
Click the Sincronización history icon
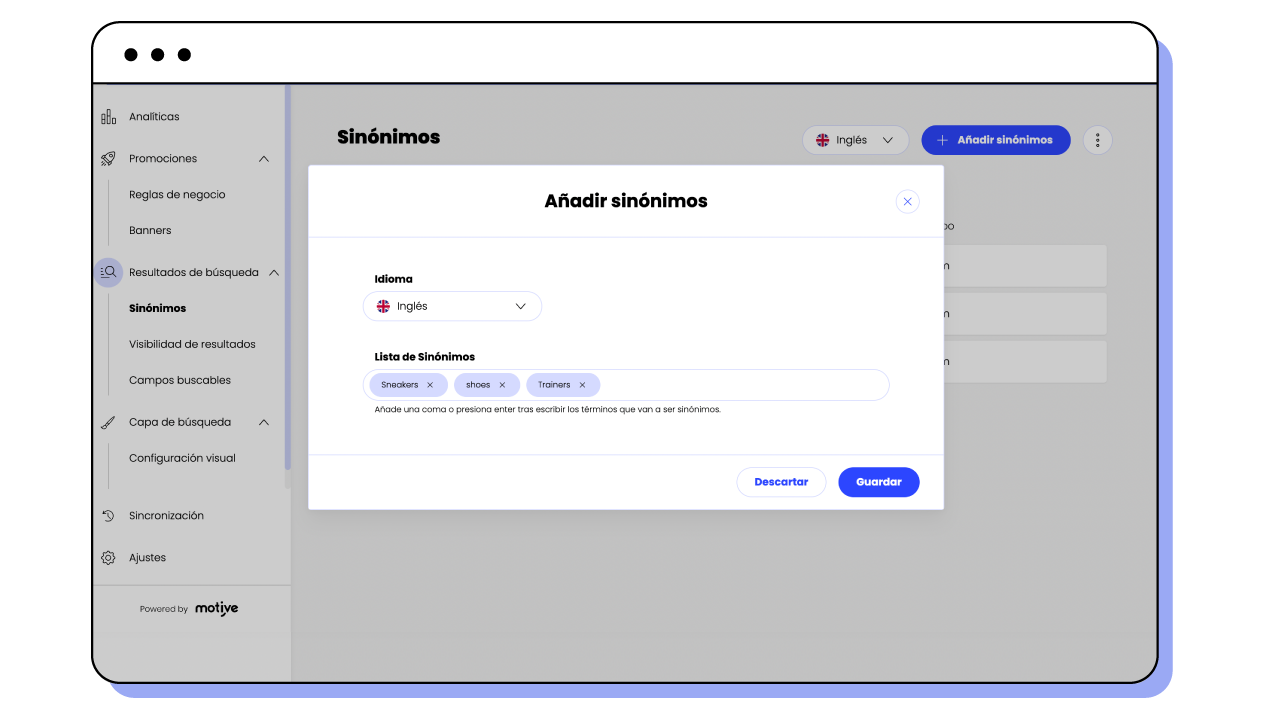point(108,516)
